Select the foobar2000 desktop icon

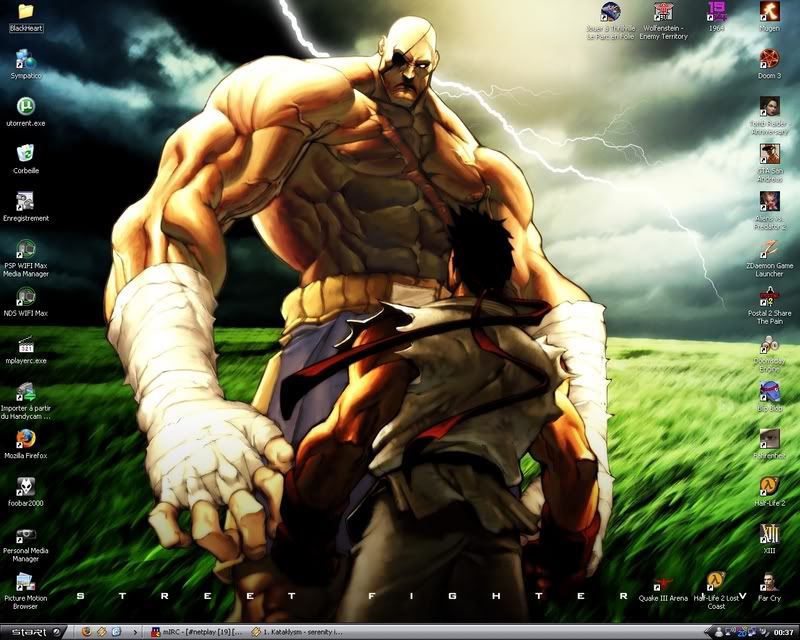(26, 492)
